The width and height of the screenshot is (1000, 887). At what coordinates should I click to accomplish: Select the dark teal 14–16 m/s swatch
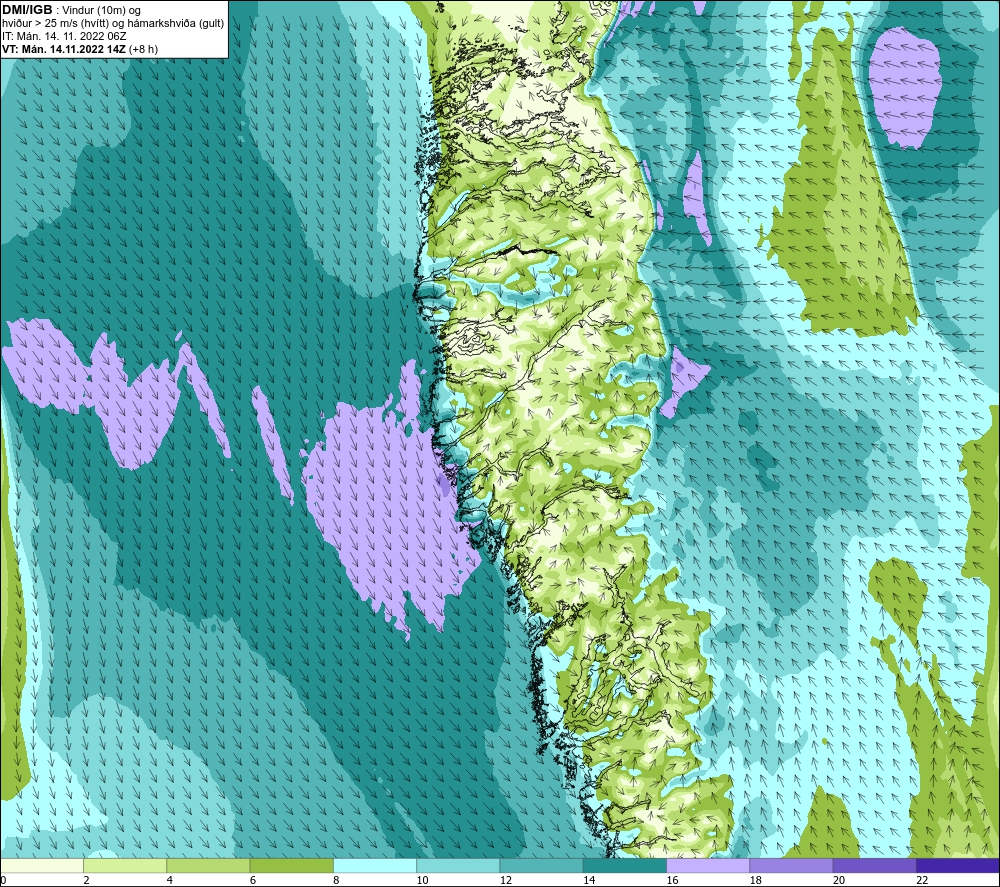[x=625, y=865]
